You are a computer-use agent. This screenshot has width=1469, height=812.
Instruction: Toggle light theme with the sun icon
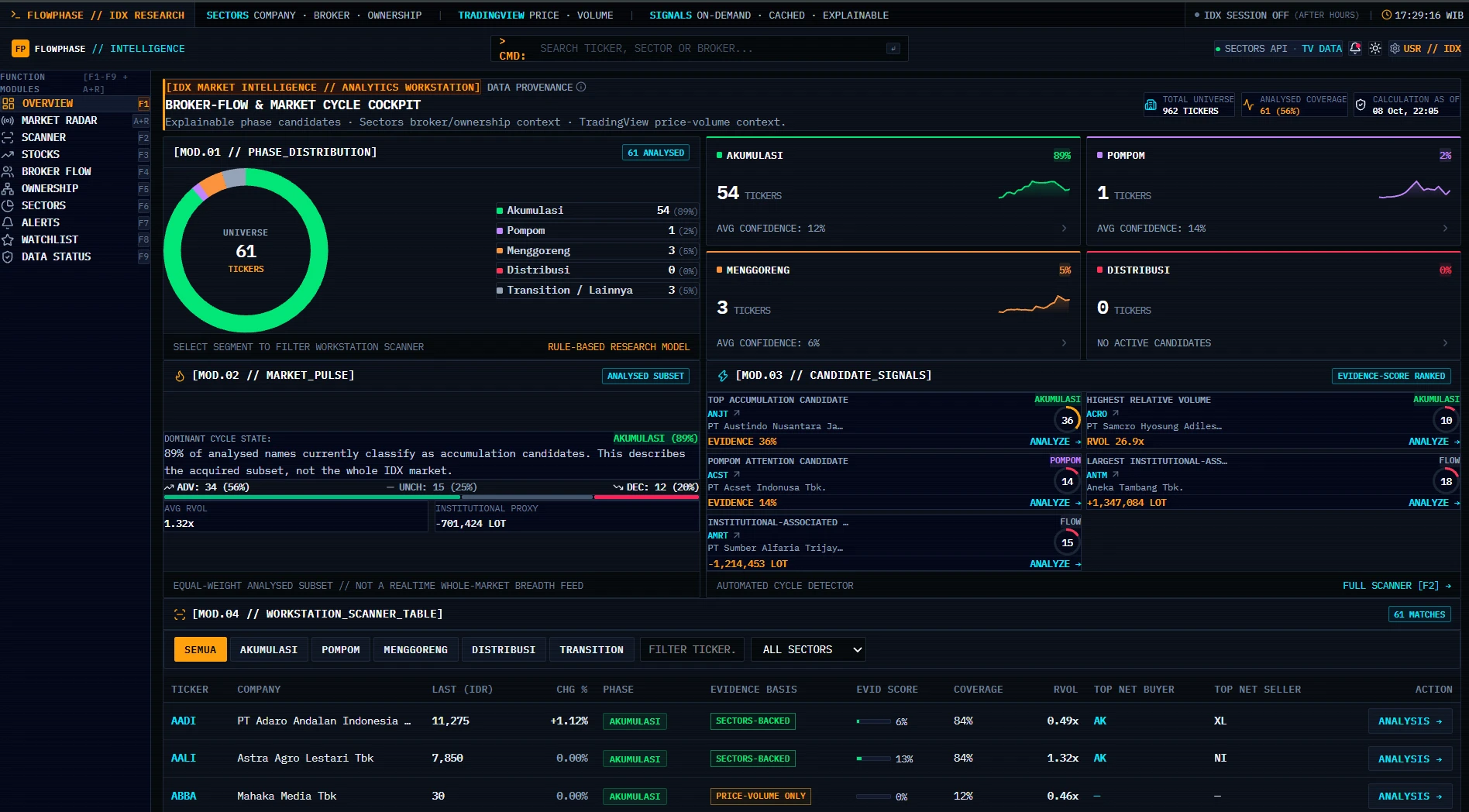coord(1375,48)
